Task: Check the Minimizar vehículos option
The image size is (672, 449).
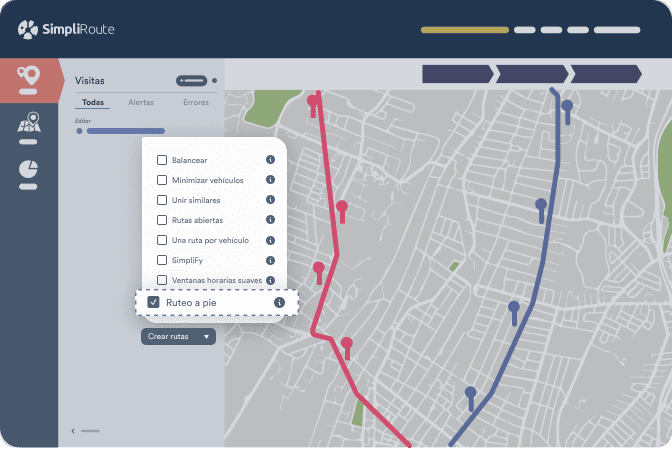Action: pos(162,180)
